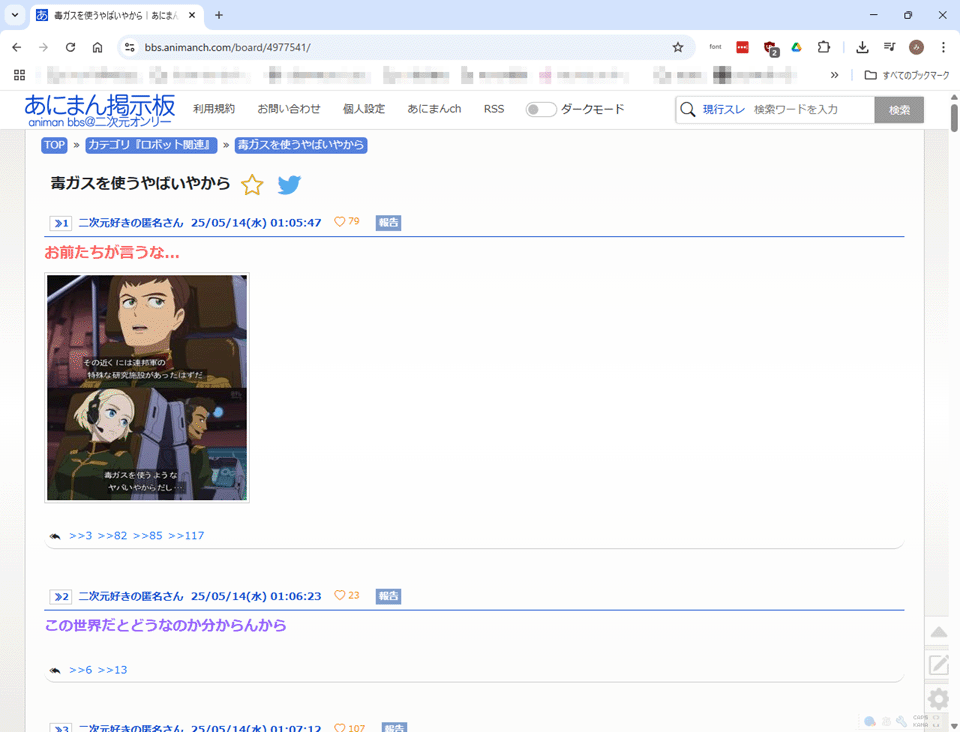Click the address bar URL
The width and height of the screenshot is (960, 732).
tap(228, 47)
